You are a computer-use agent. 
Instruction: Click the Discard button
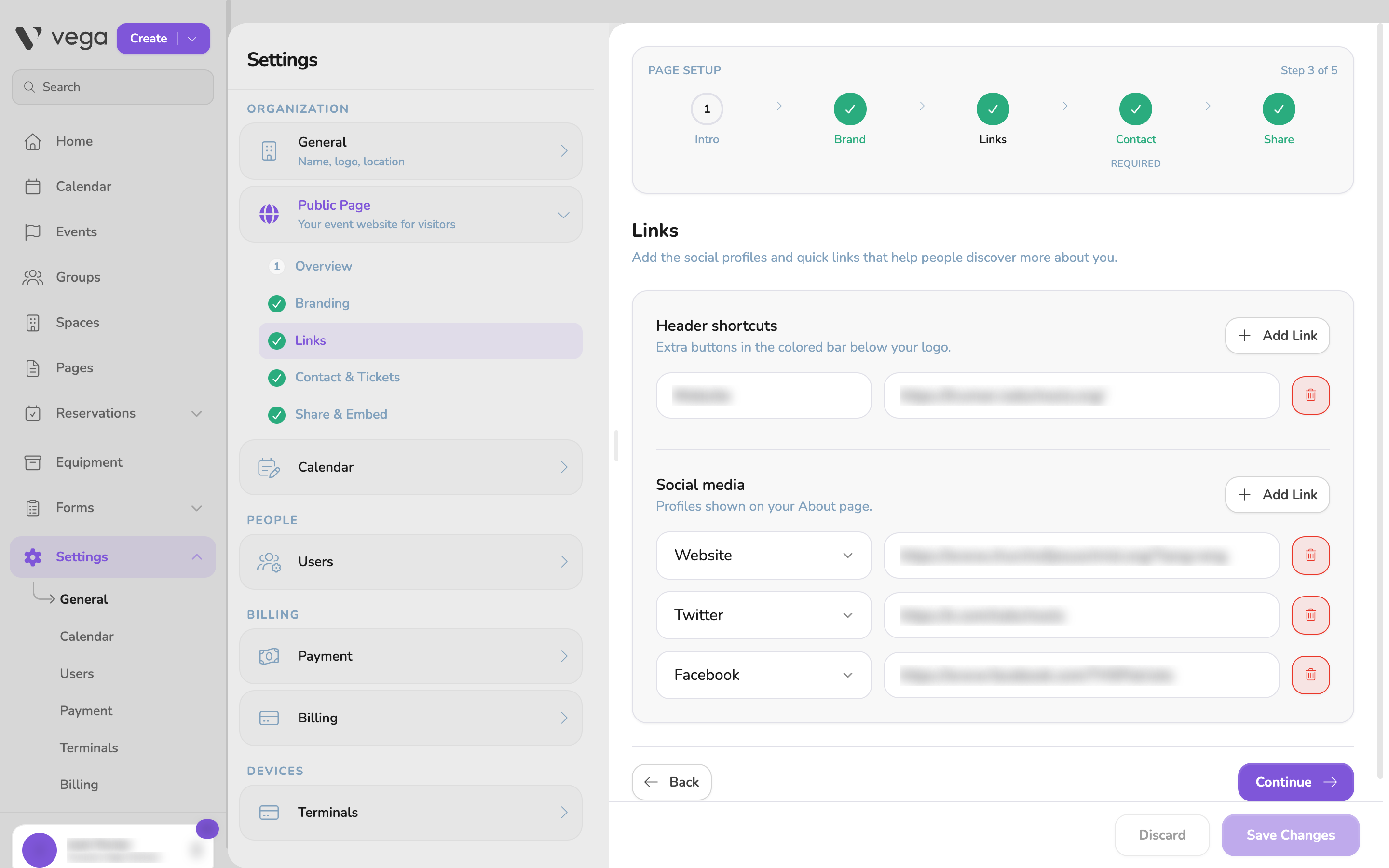[1162, 835]
